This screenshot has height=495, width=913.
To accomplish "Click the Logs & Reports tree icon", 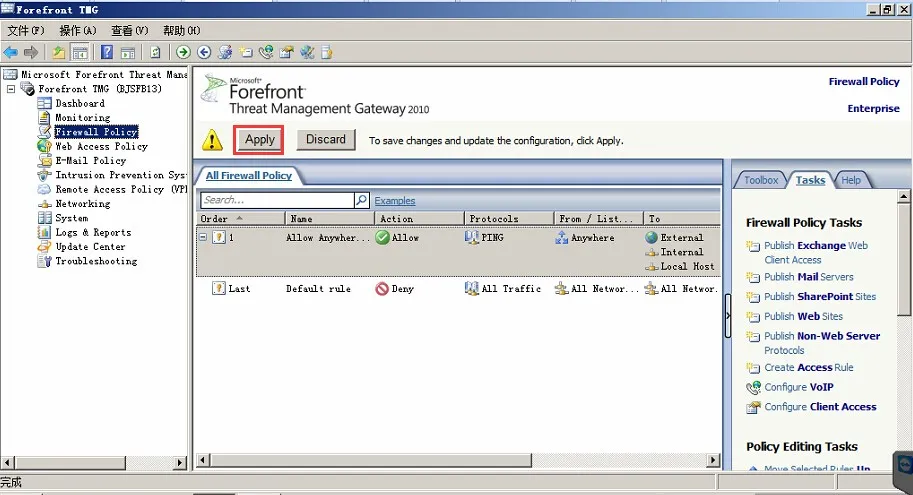I will (x=44, y=232).
